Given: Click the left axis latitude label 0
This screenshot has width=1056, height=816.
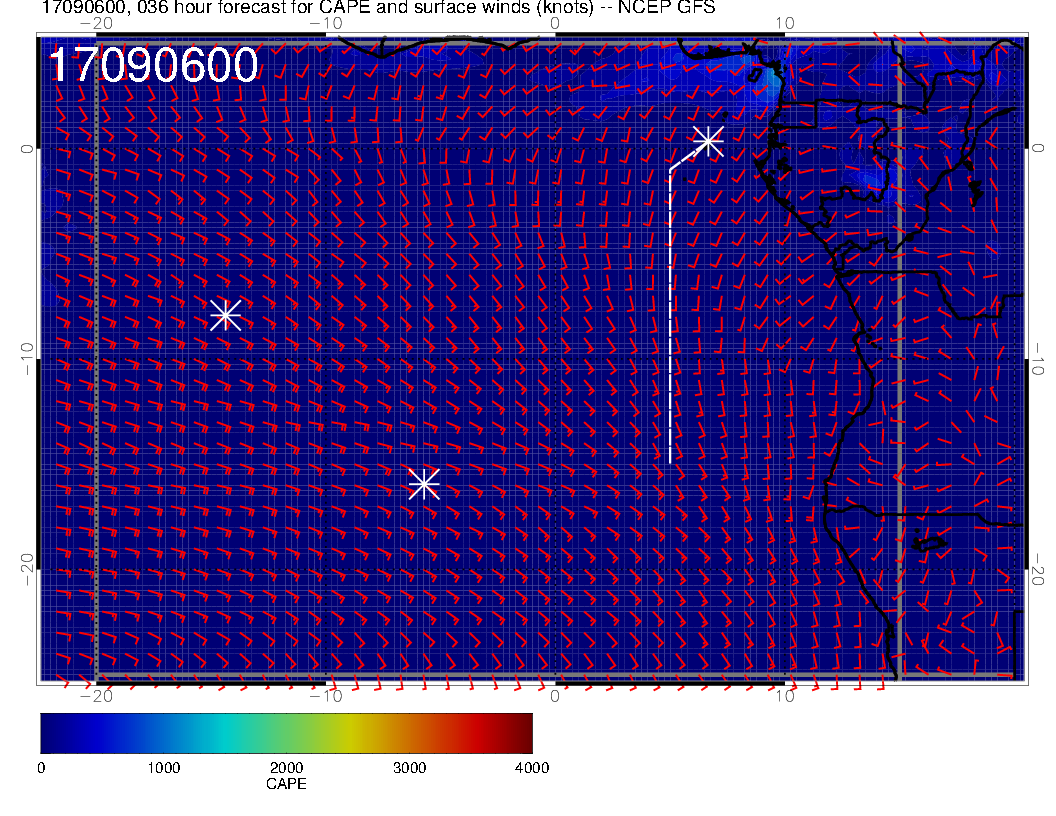Looking at the screenshot, I should (x=26, y=148).
